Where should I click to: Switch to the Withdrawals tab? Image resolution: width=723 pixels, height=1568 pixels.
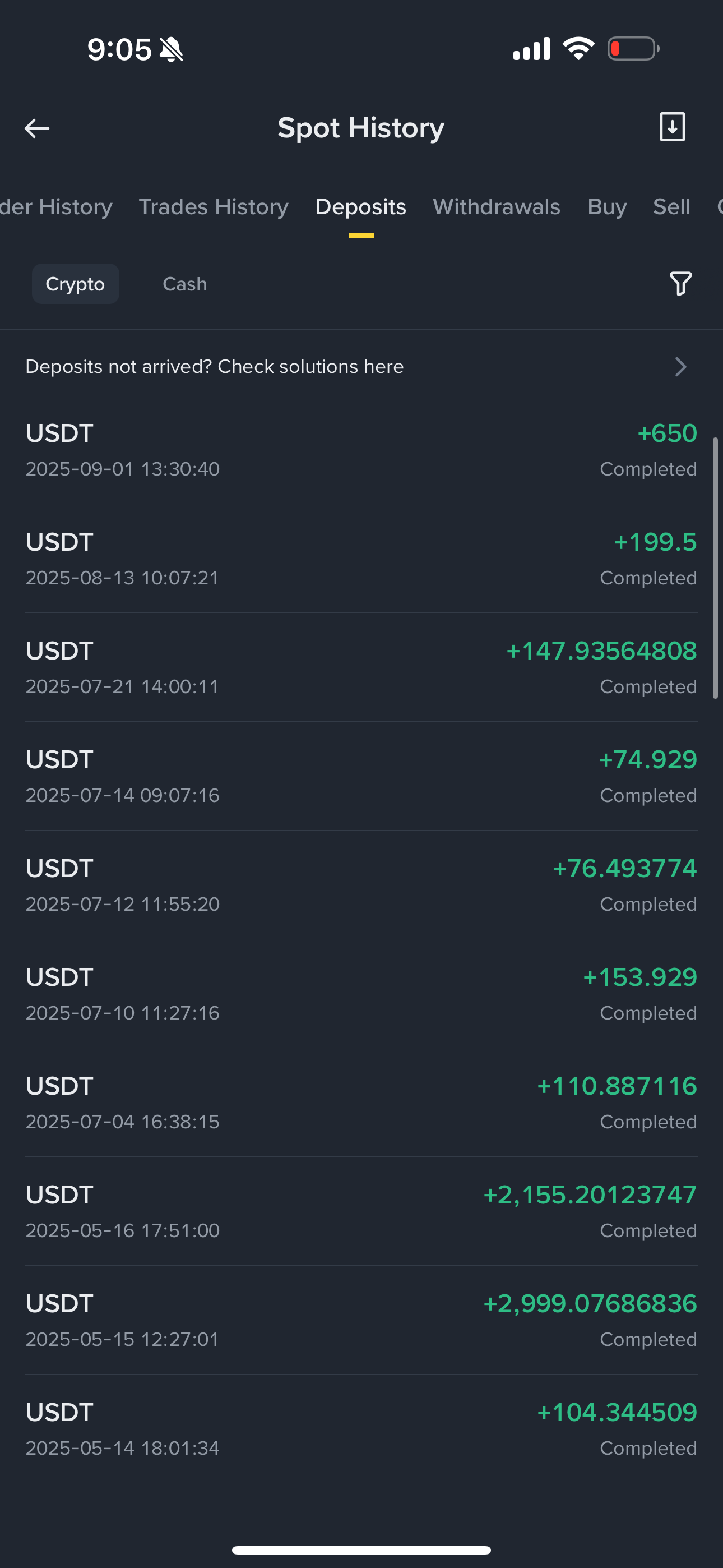tap(496, 207)
